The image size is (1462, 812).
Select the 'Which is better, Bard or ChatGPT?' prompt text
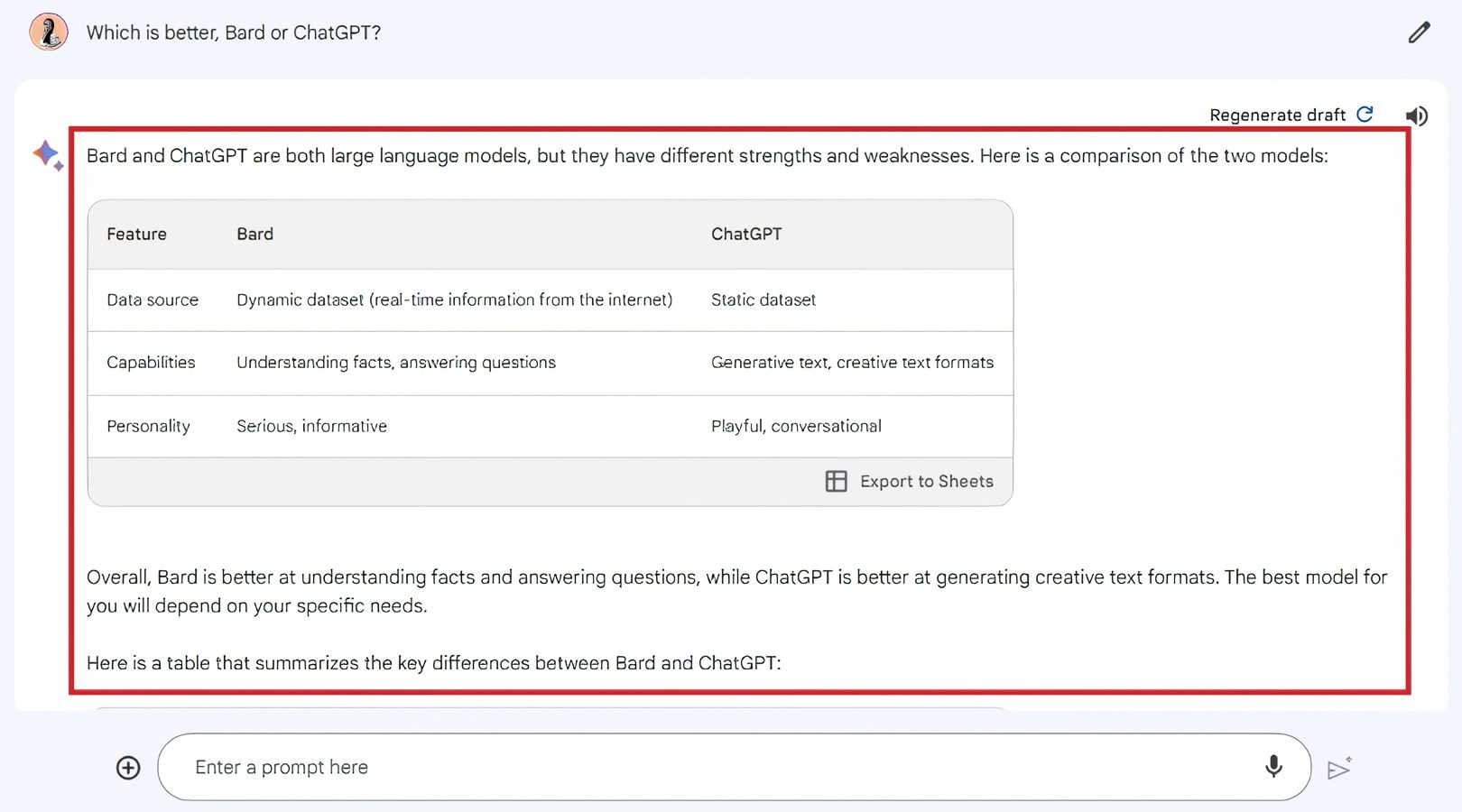234,32
